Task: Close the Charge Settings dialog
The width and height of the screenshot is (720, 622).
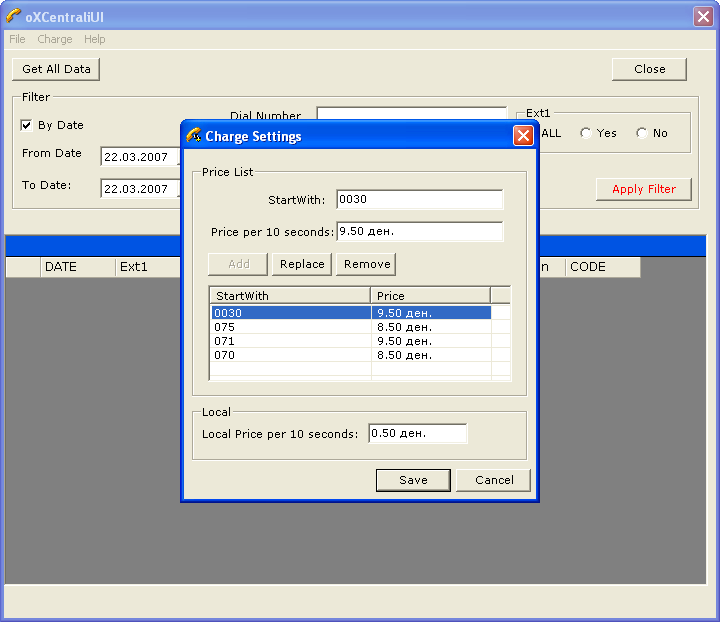Action: [522, 136]
